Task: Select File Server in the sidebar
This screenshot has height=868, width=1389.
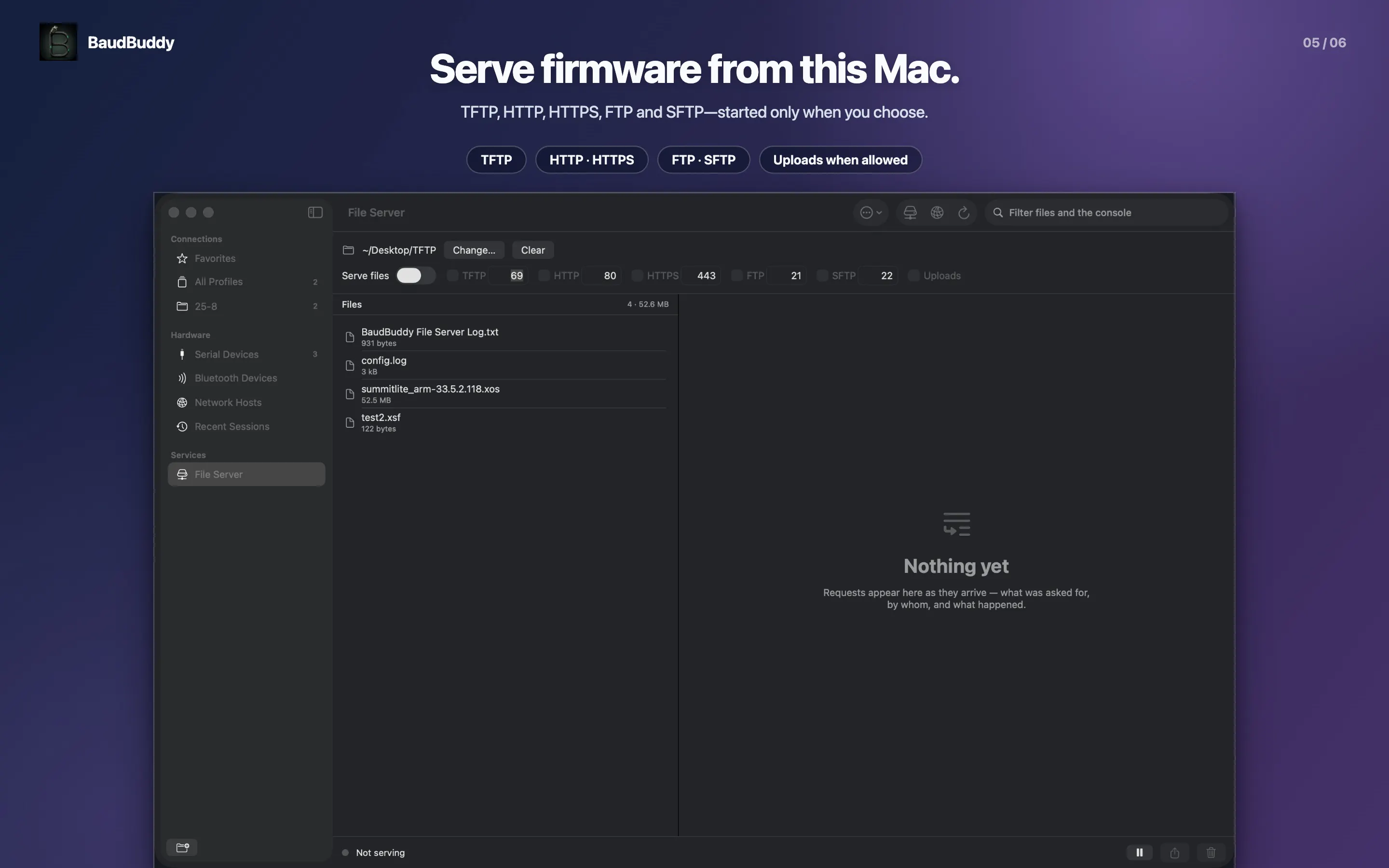Action: coord(246,474)
